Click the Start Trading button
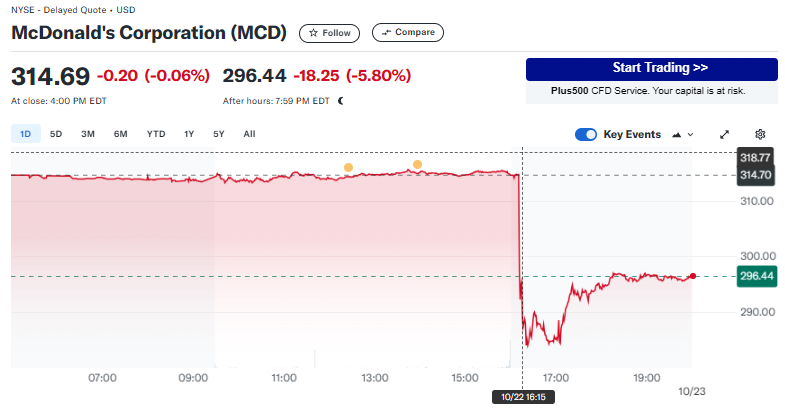This screenshot has height=413, width=785. 651,69
